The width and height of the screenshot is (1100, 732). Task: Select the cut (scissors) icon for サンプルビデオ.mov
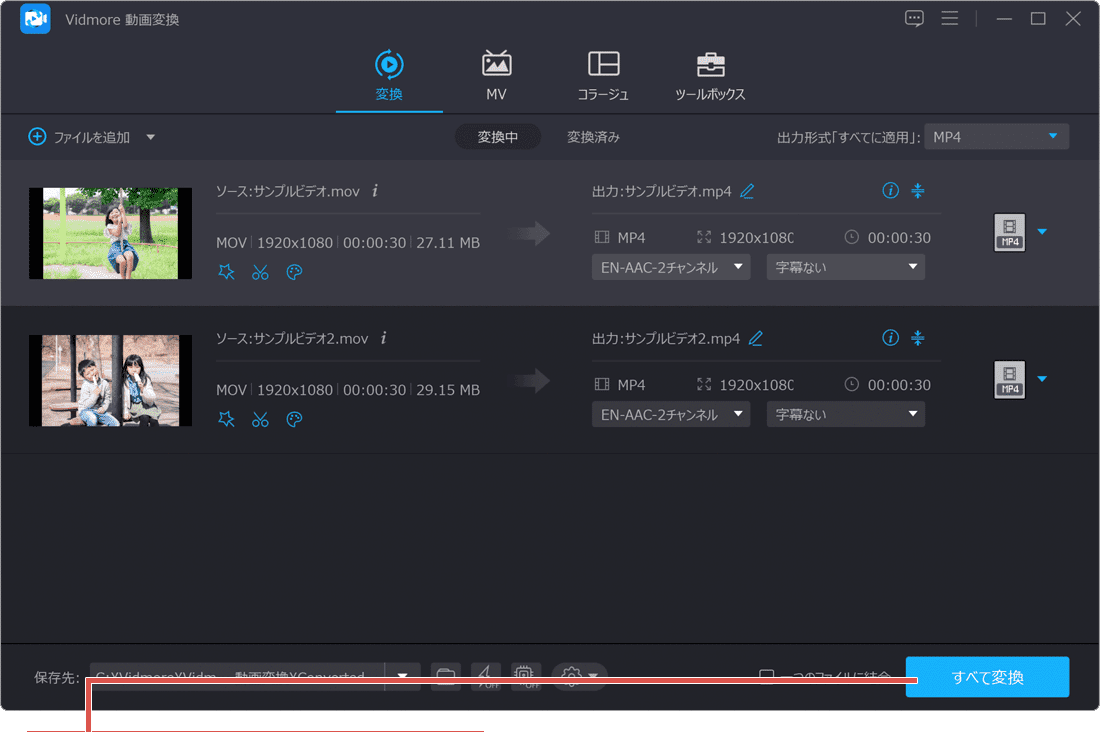pos(260,271)
